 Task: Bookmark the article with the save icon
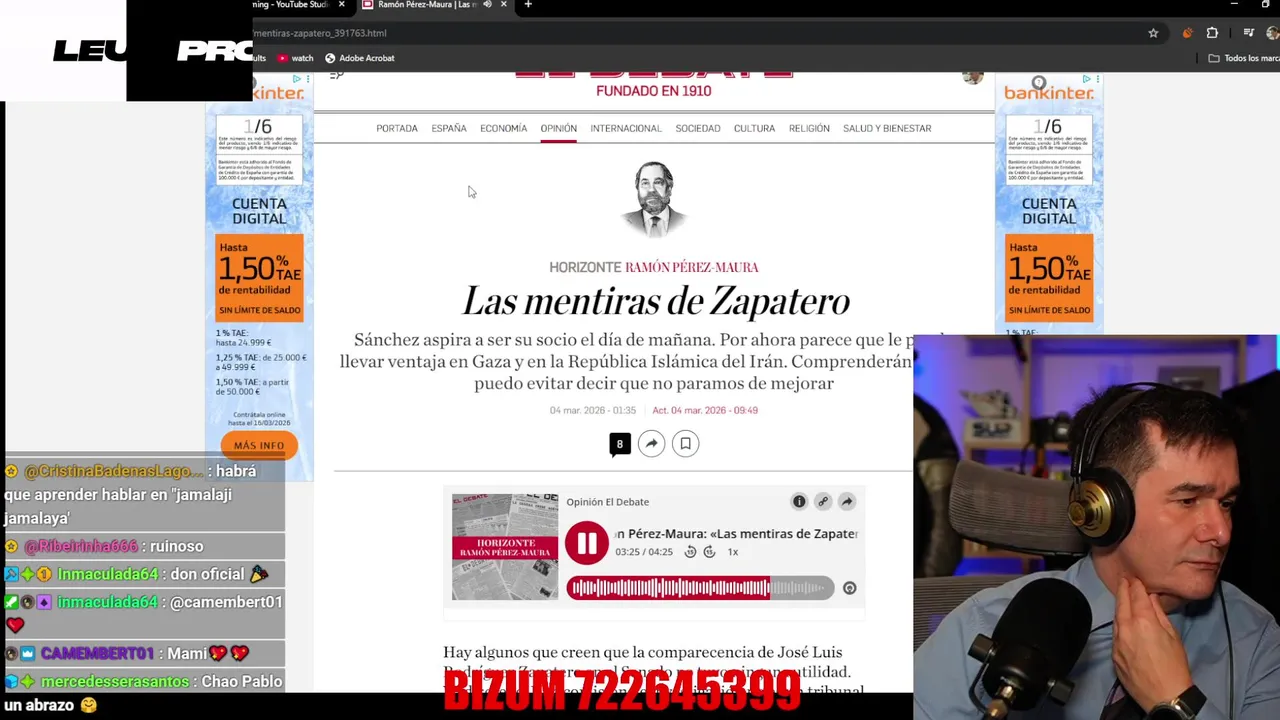pos(685,444)
